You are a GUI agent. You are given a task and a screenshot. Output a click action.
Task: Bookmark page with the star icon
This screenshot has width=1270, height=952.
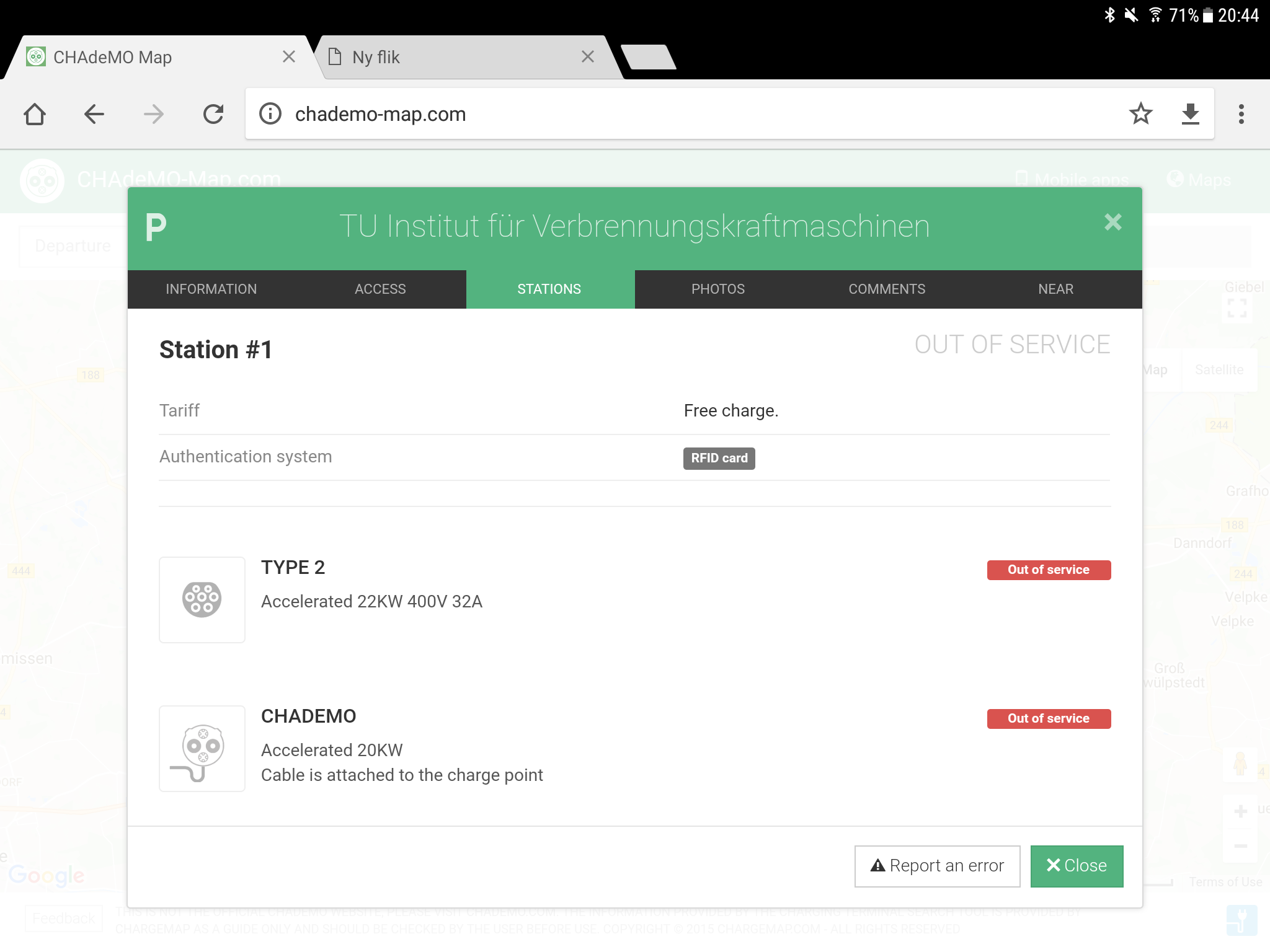coord(1140,114)
